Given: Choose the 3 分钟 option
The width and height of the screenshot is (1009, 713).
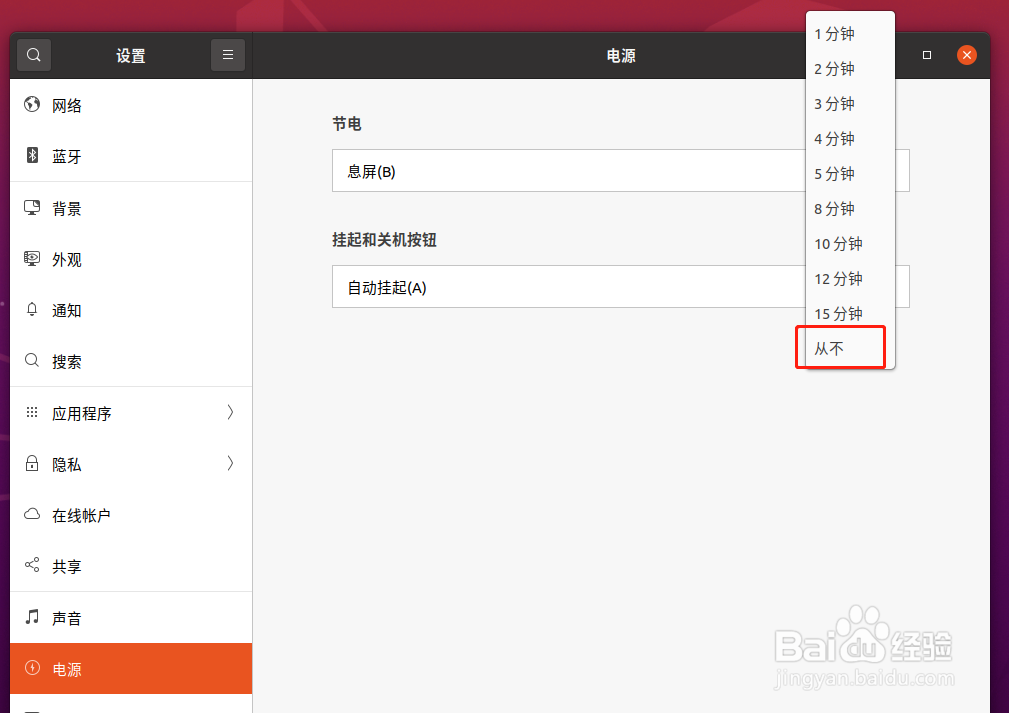Looking at the screenshot, I should 850,104.
